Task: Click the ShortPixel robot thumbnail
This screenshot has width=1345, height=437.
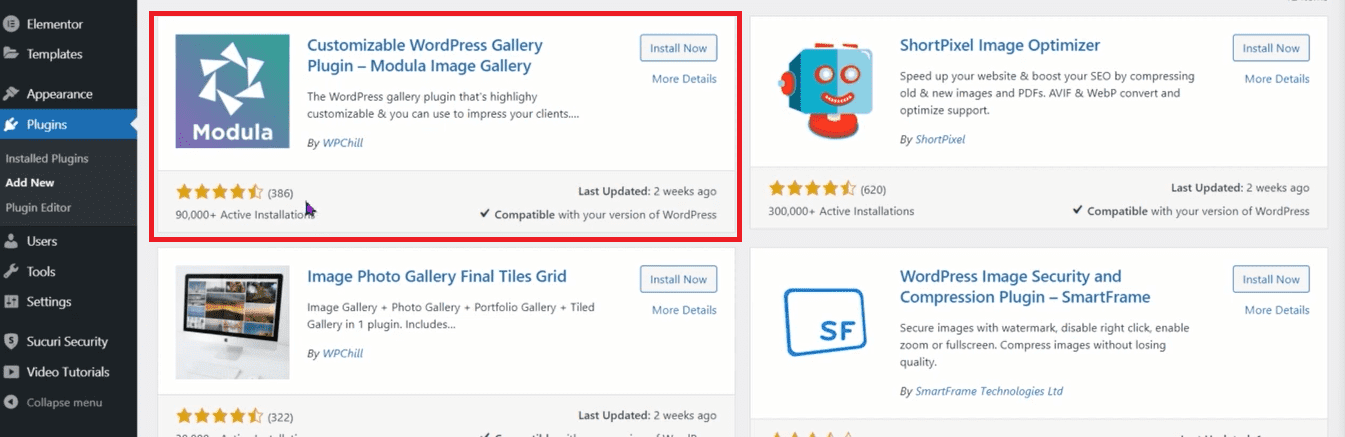Action: coord(825,91)
